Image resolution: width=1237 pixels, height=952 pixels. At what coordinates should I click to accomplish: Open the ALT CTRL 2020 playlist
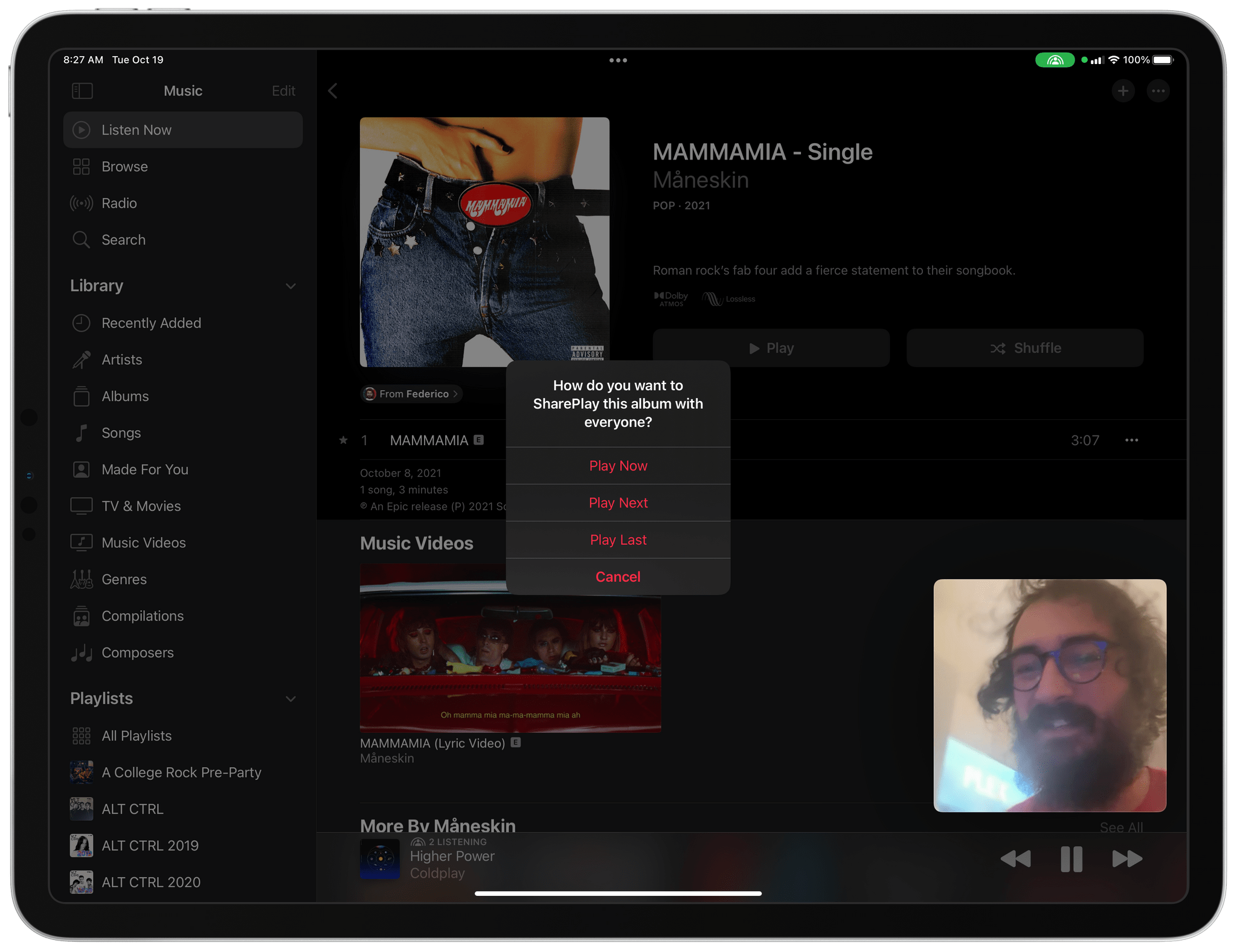click(x=183, y=883)
